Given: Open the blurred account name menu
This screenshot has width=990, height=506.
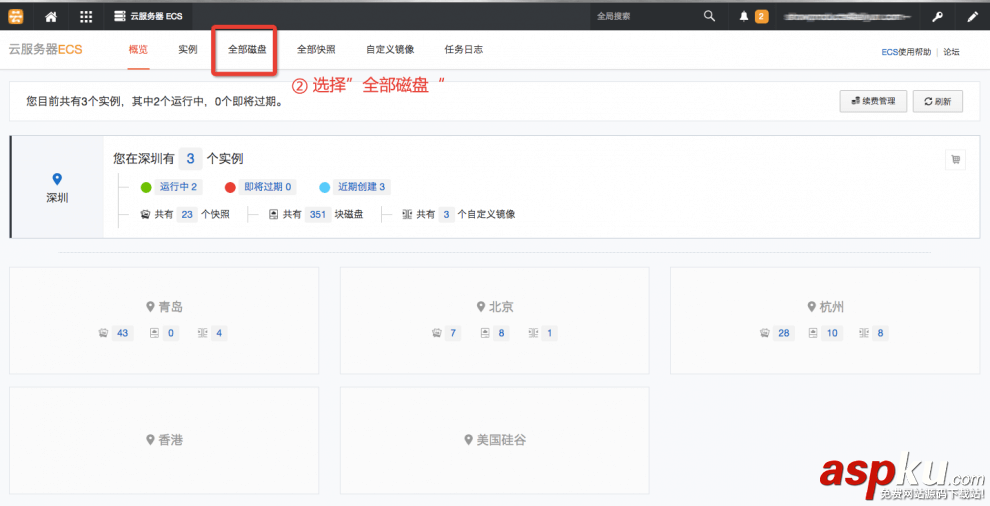Looking at the screenshot, I should coord(847,16).
